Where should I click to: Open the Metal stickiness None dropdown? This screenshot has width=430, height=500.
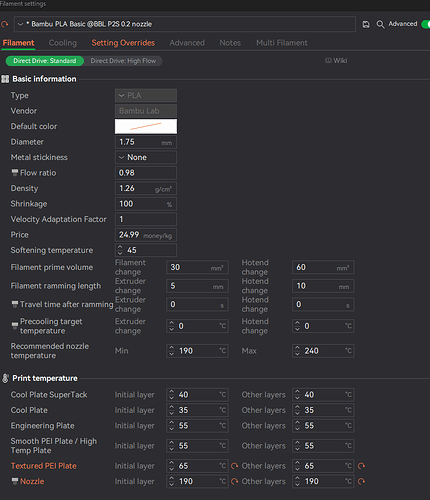point(146,157)
